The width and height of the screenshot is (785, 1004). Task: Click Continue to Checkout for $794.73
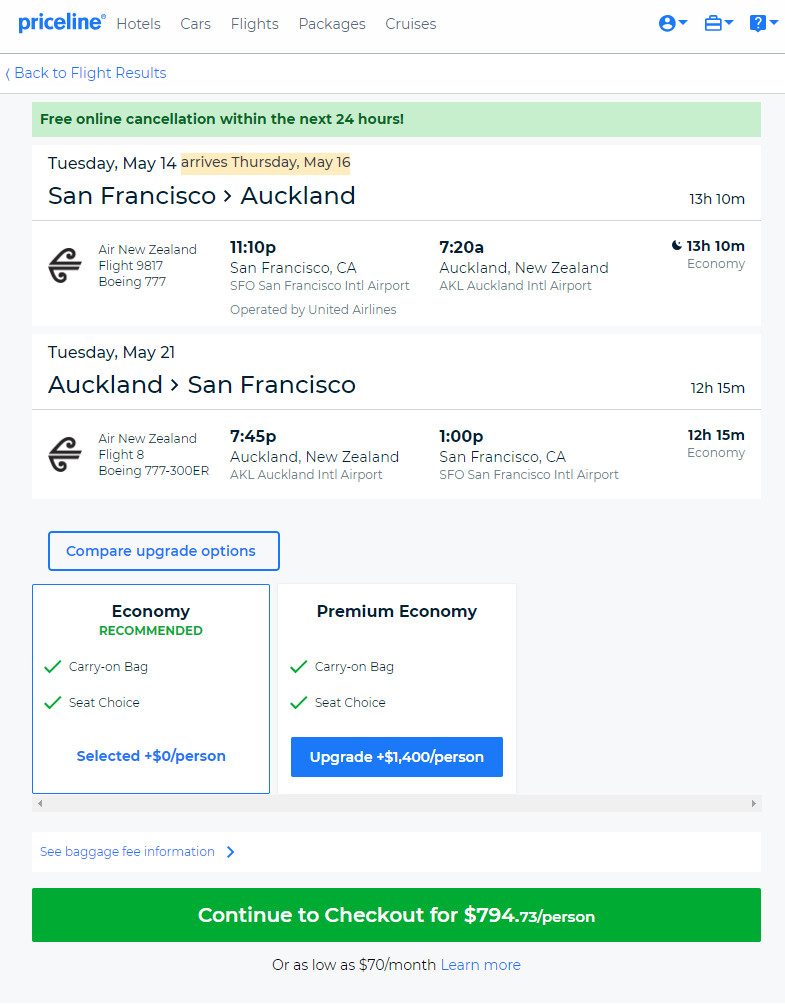click(x=396, y=914)
